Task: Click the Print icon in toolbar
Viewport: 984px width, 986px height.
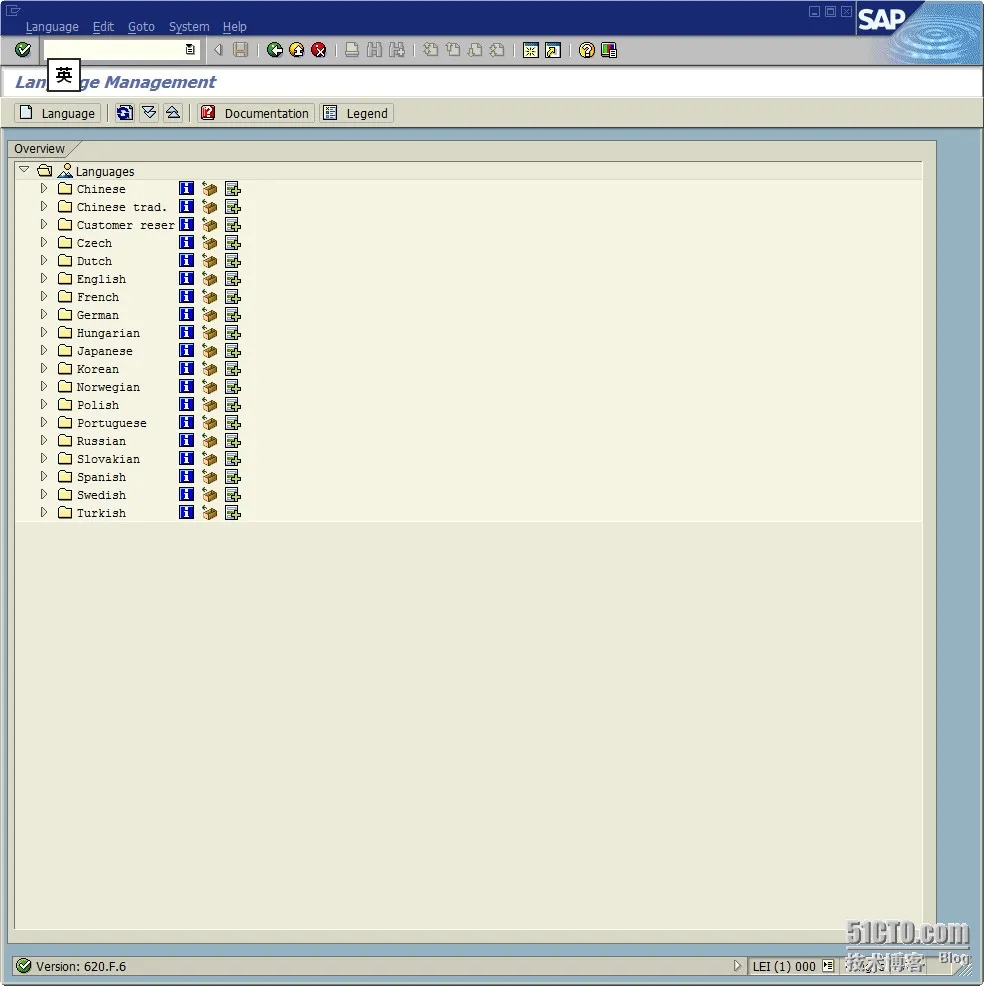Action: click(x=352, y=50)
